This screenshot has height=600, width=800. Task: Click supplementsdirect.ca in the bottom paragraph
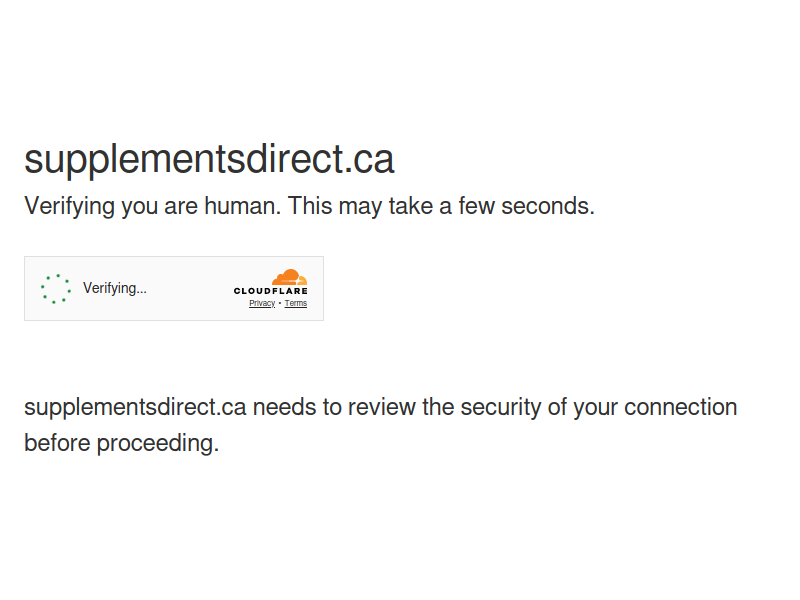pyautogui.click(x=135, y=408)
